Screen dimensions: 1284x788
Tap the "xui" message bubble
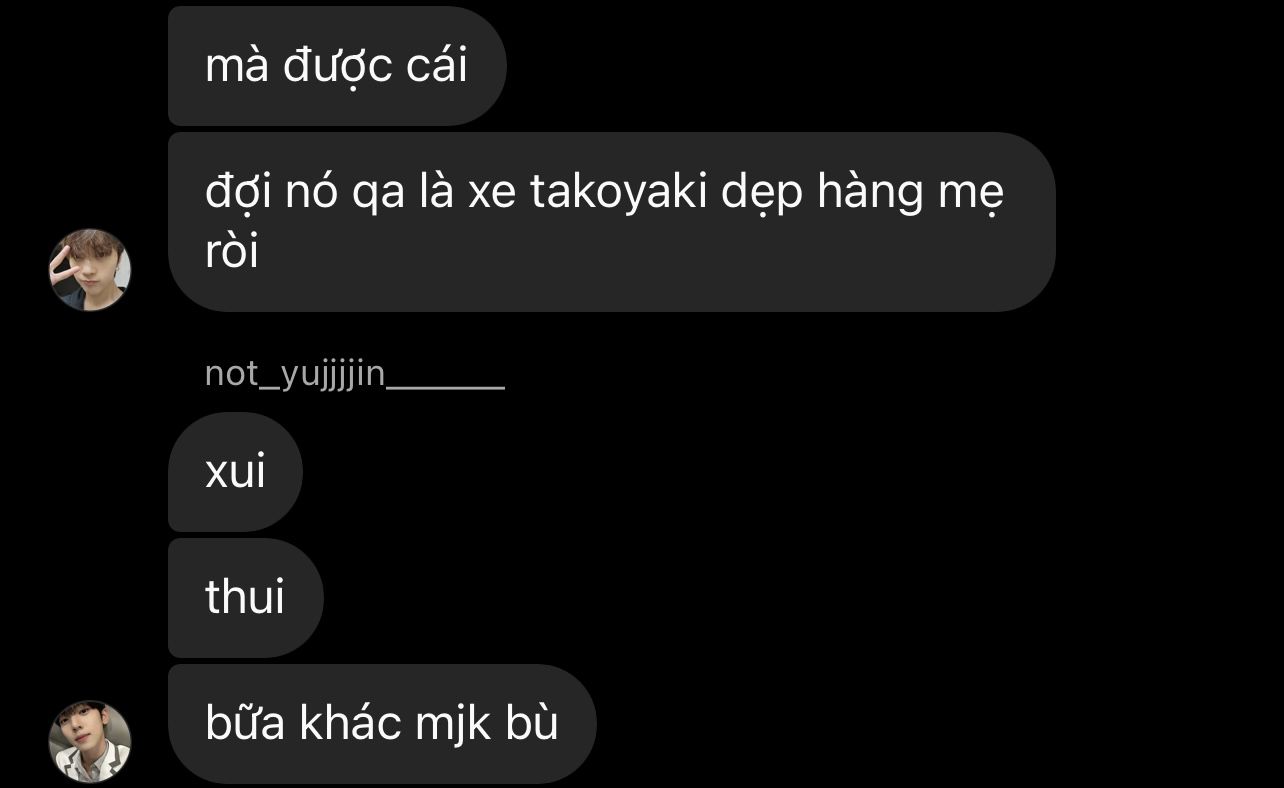(235, 472)
